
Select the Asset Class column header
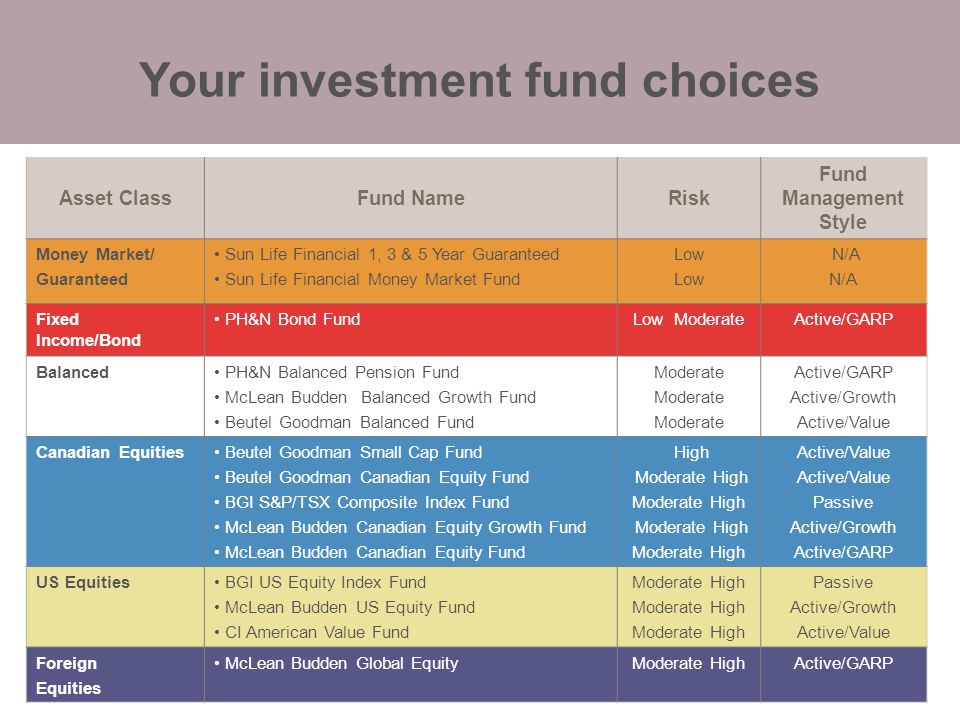tap(115, 198)
